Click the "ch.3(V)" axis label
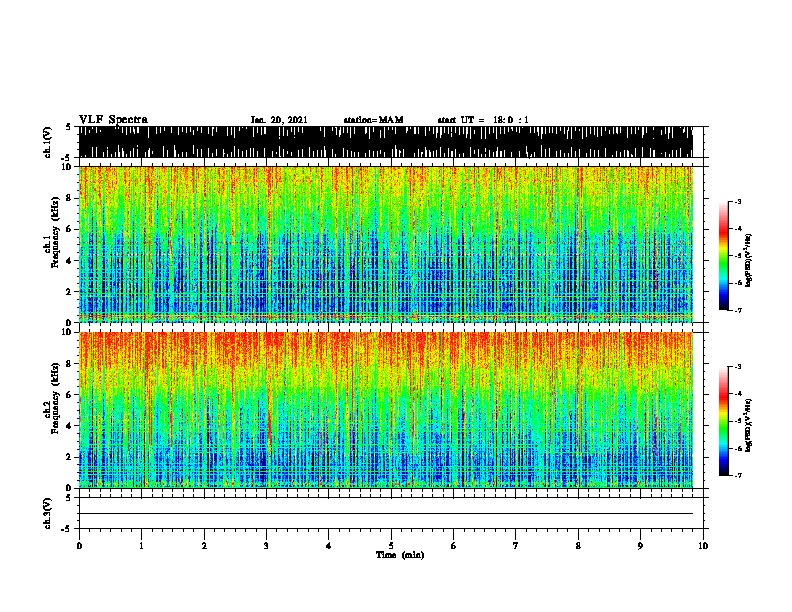This screenshot has height=612, width=792. coord(47,513)
